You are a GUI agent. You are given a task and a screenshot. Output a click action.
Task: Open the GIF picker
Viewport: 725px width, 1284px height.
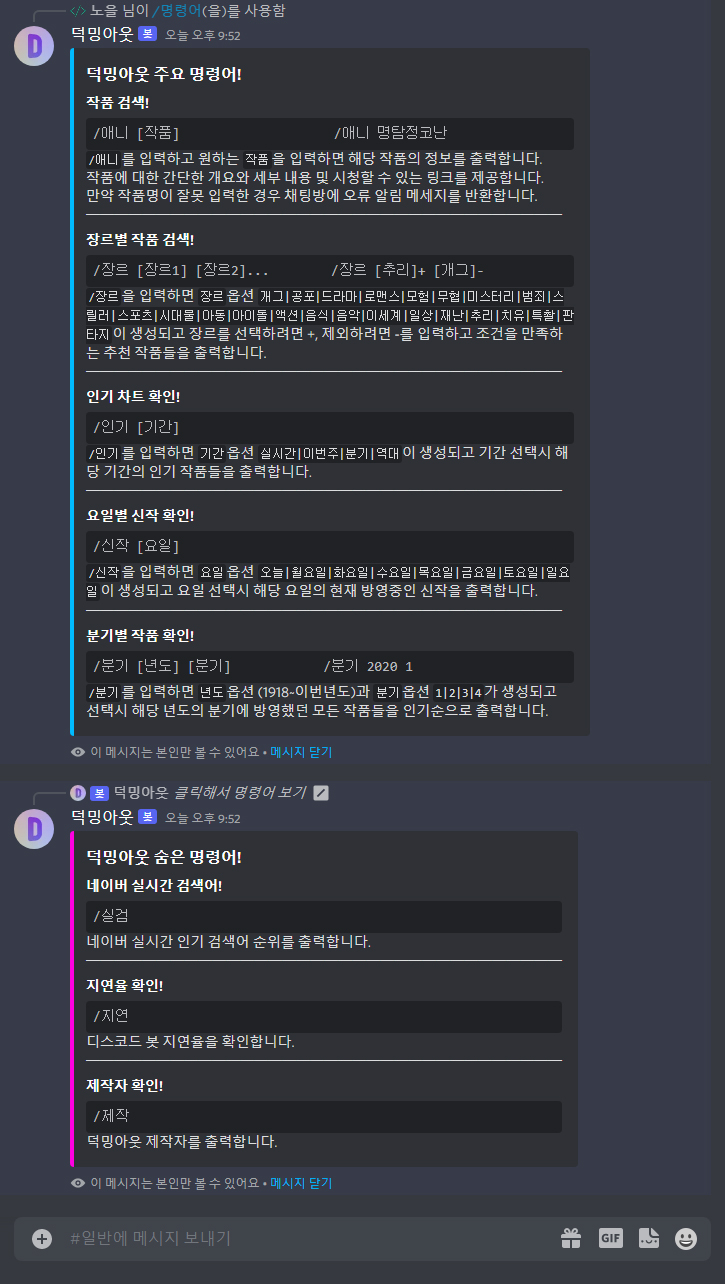(x=610, y=1238)
